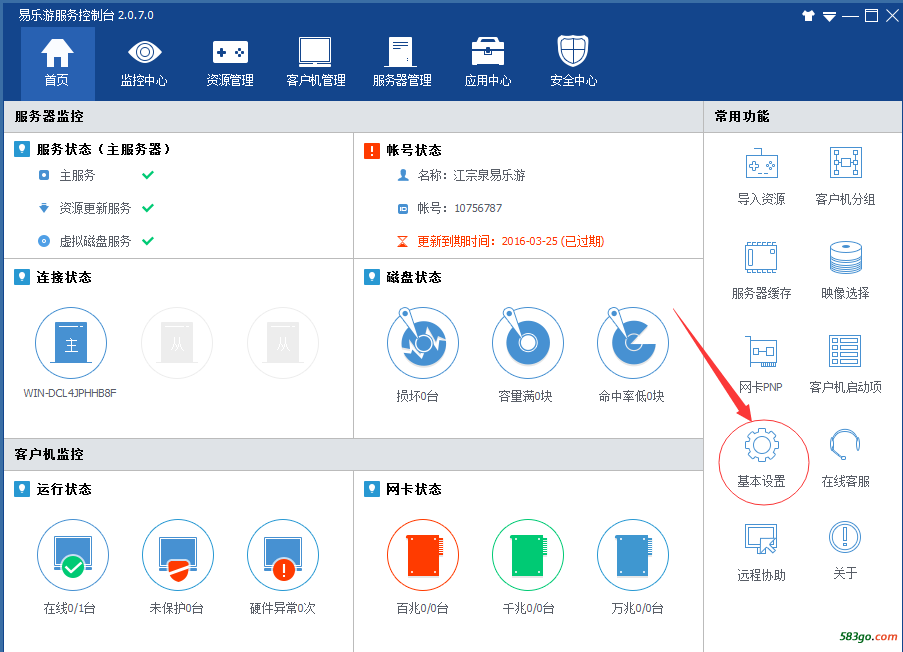Click the last greyed 从 server icon
Screen dimensions: 903x652
pyautogui.click(x=283, y=343)
